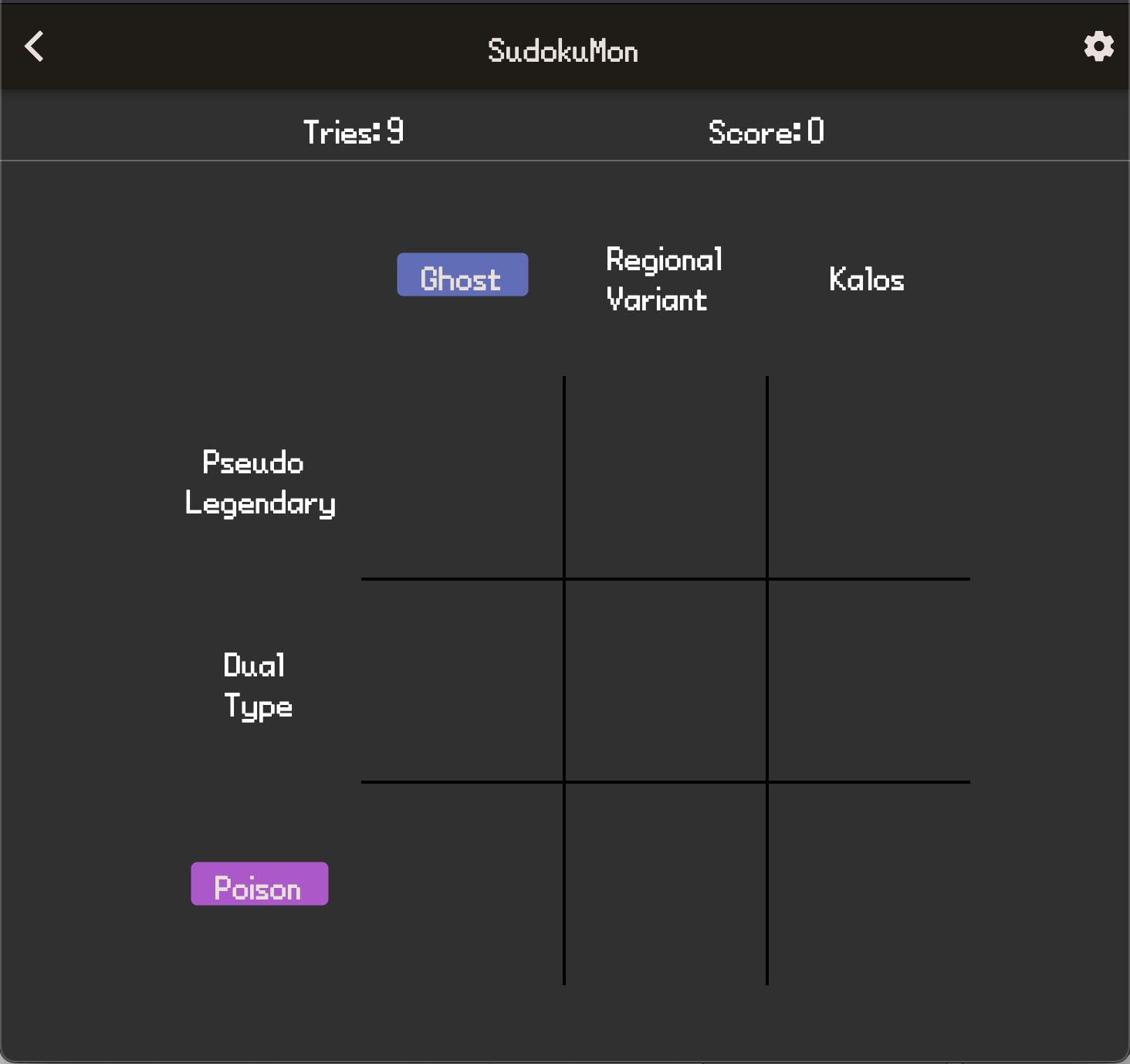
Task: Select the Dual Type and Kalos cell
Action: [869, 680]
